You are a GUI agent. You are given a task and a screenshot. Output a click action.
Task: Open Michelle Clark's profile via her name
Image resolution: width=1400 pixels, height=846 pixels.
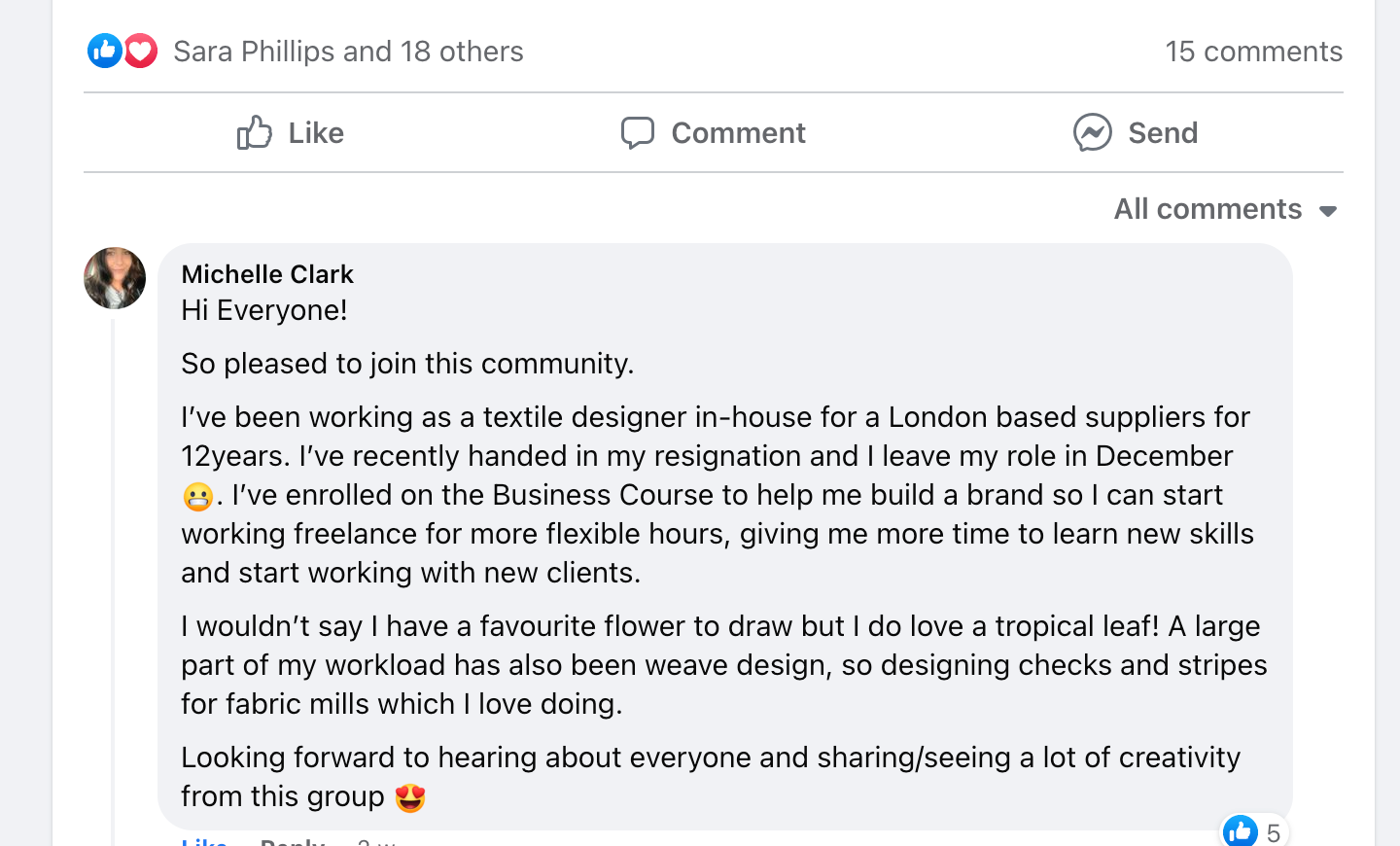(x=267, y=274)
